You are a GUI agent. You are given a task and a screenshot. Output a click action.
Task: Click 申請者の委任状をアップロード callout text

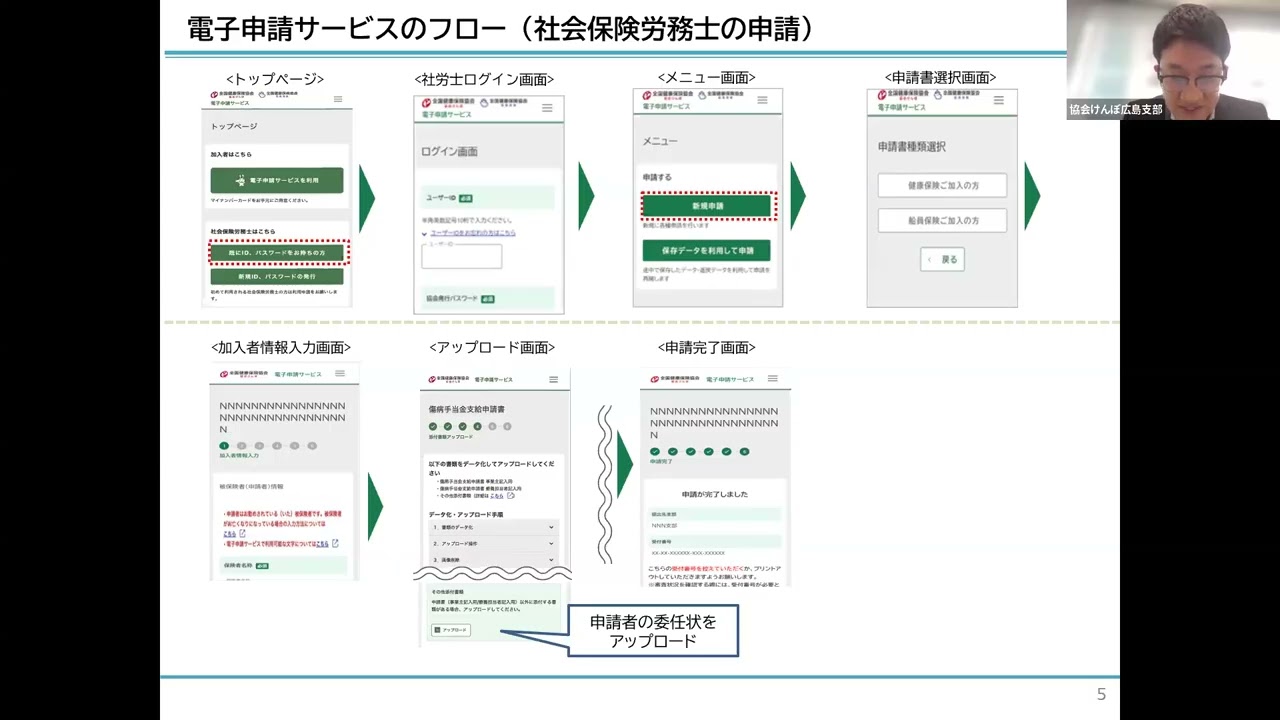(x=653, y=631)
